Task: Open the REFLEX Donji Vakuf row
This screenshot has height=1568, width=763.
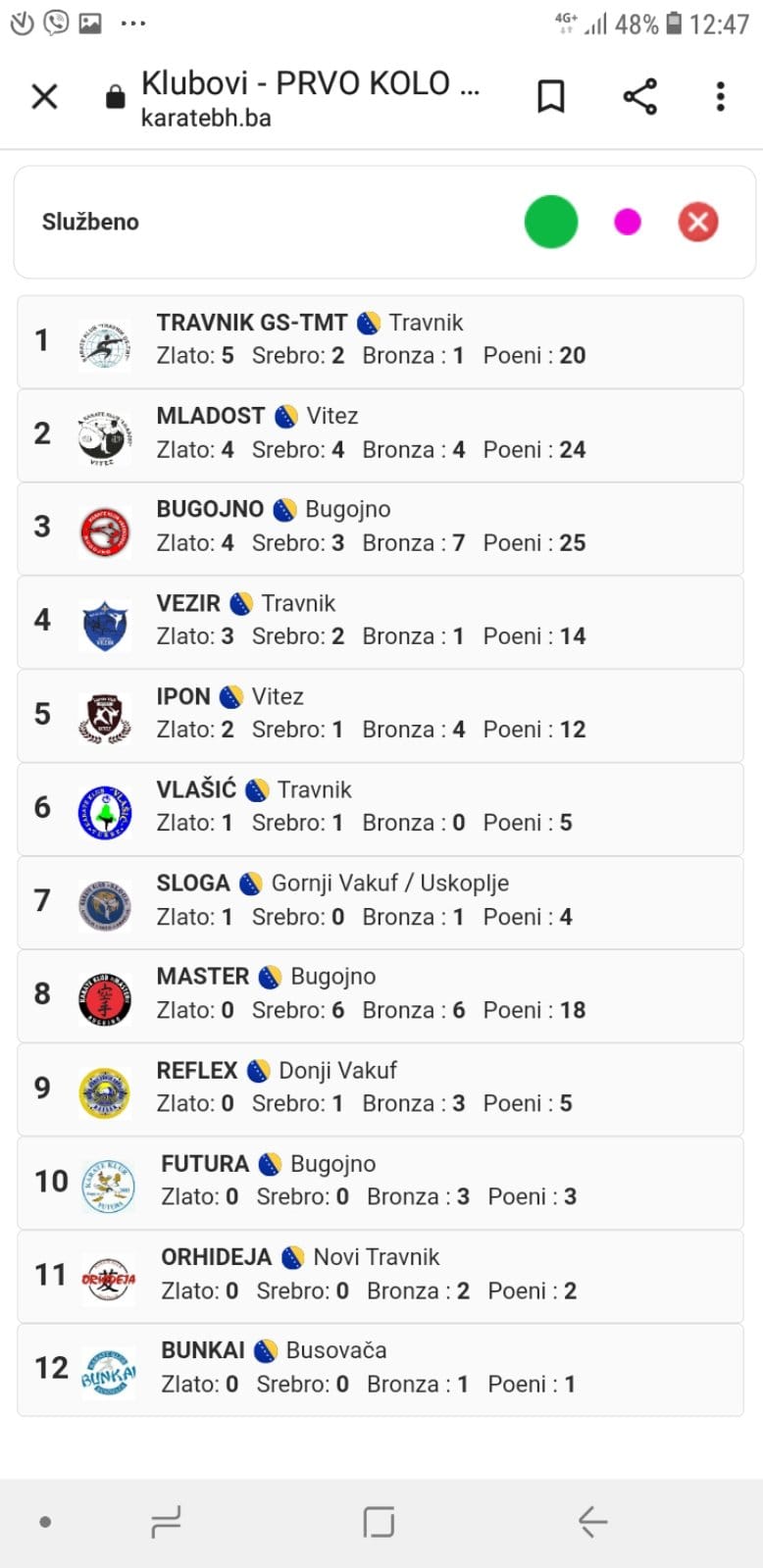Action: click(381, 1089)
